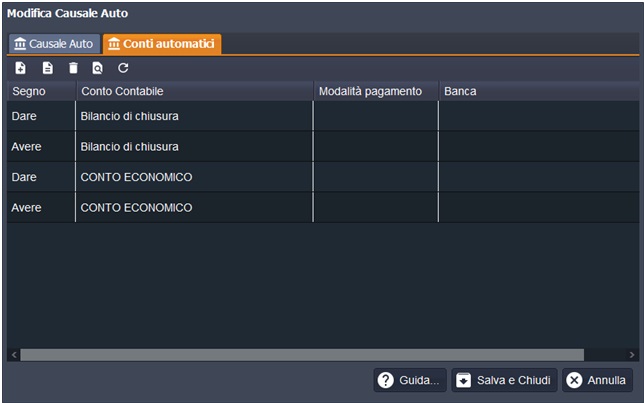Click the horizontal scrollbar thumb
The image size is (644, 403).
click(x=300, y=354)
